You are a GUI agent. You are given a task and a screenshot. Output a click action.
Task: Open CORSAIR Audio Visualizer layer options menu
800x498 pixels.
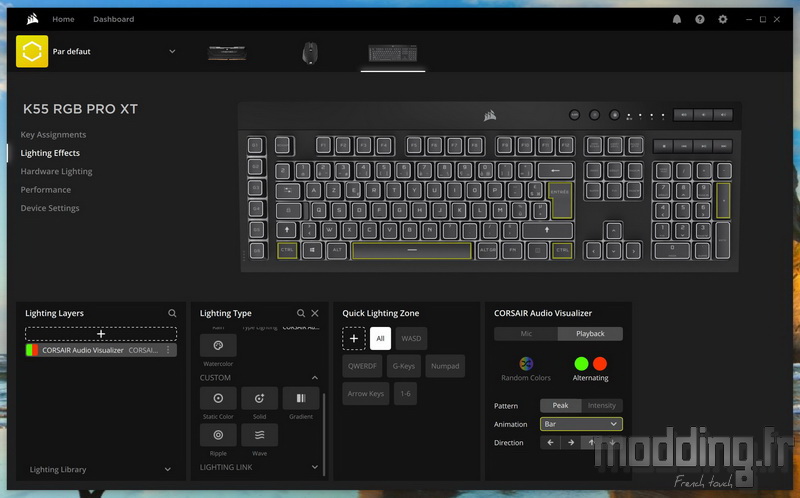(168, 350)
